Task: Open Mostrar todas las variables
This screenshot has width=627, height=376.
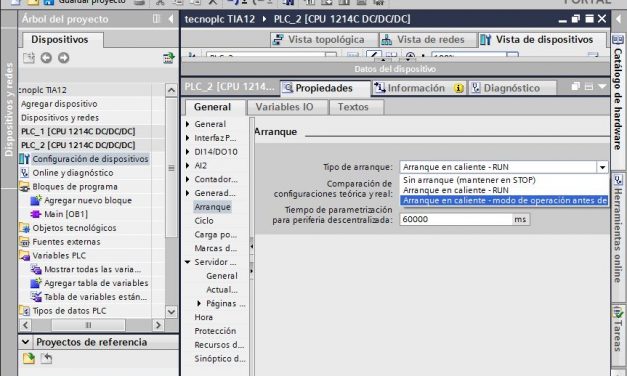Action: pos(92,269)
